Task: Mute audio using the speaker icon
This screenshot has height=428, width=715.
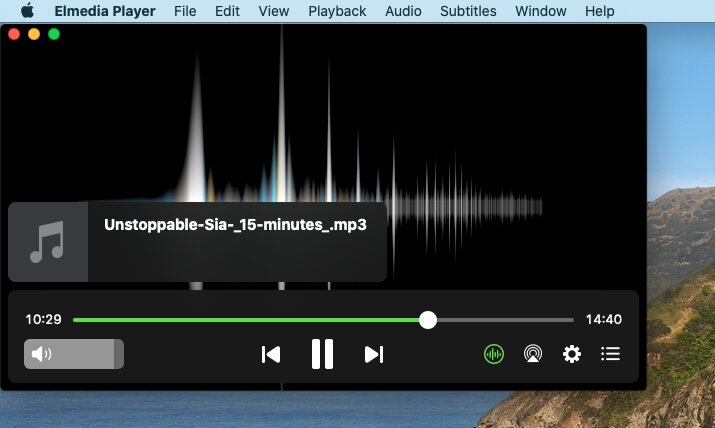Action: coord(41,354)
